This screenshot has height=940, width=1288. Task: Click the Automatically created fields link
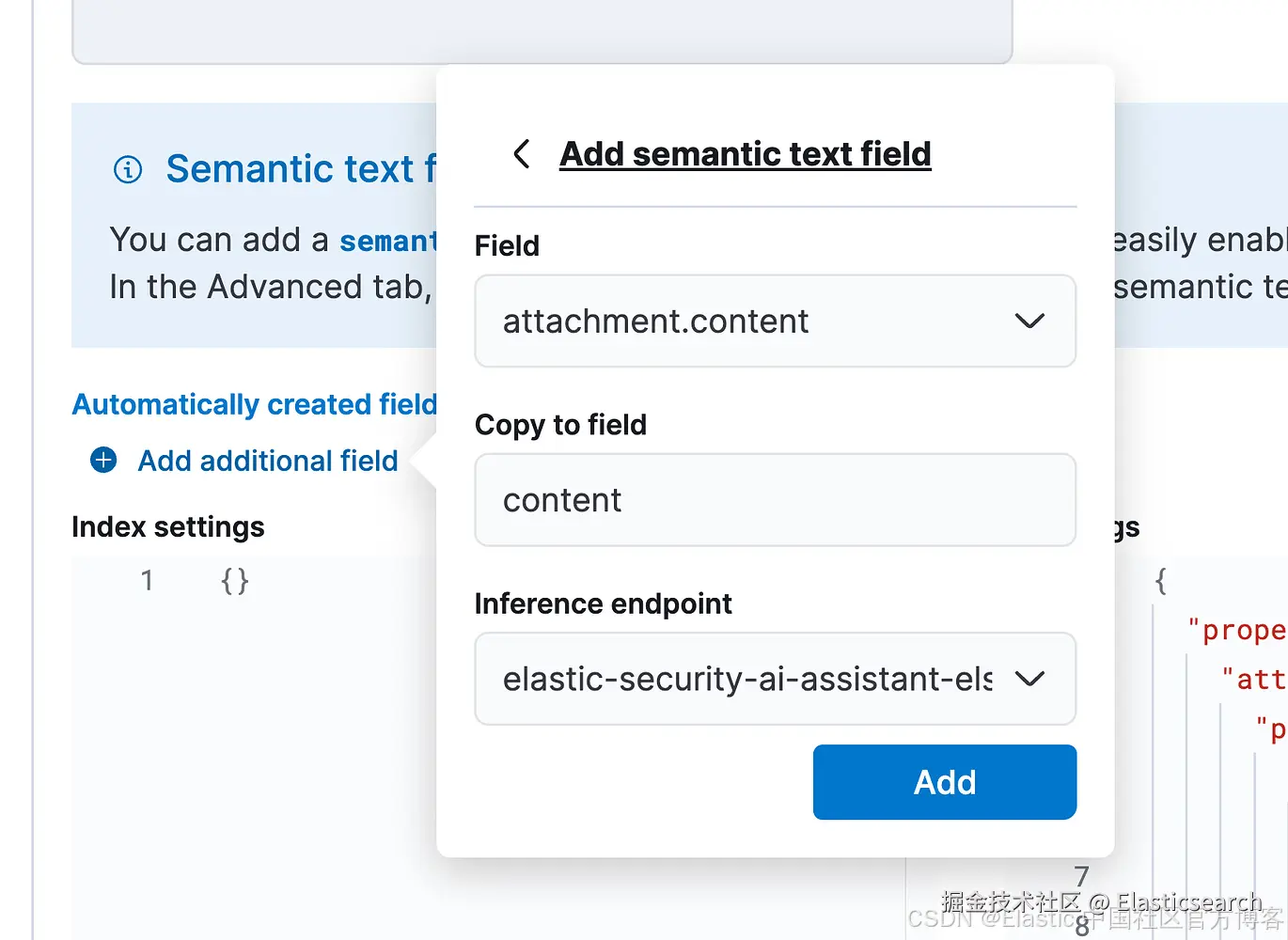tap(255, 404)
